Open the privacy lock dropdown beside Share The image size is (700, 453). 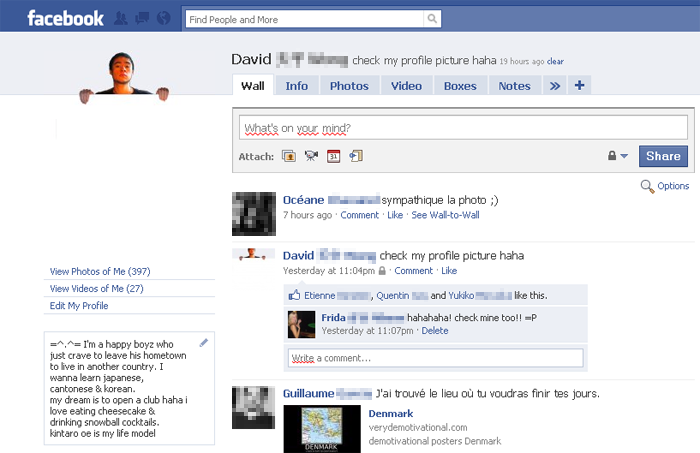point(617,156)
